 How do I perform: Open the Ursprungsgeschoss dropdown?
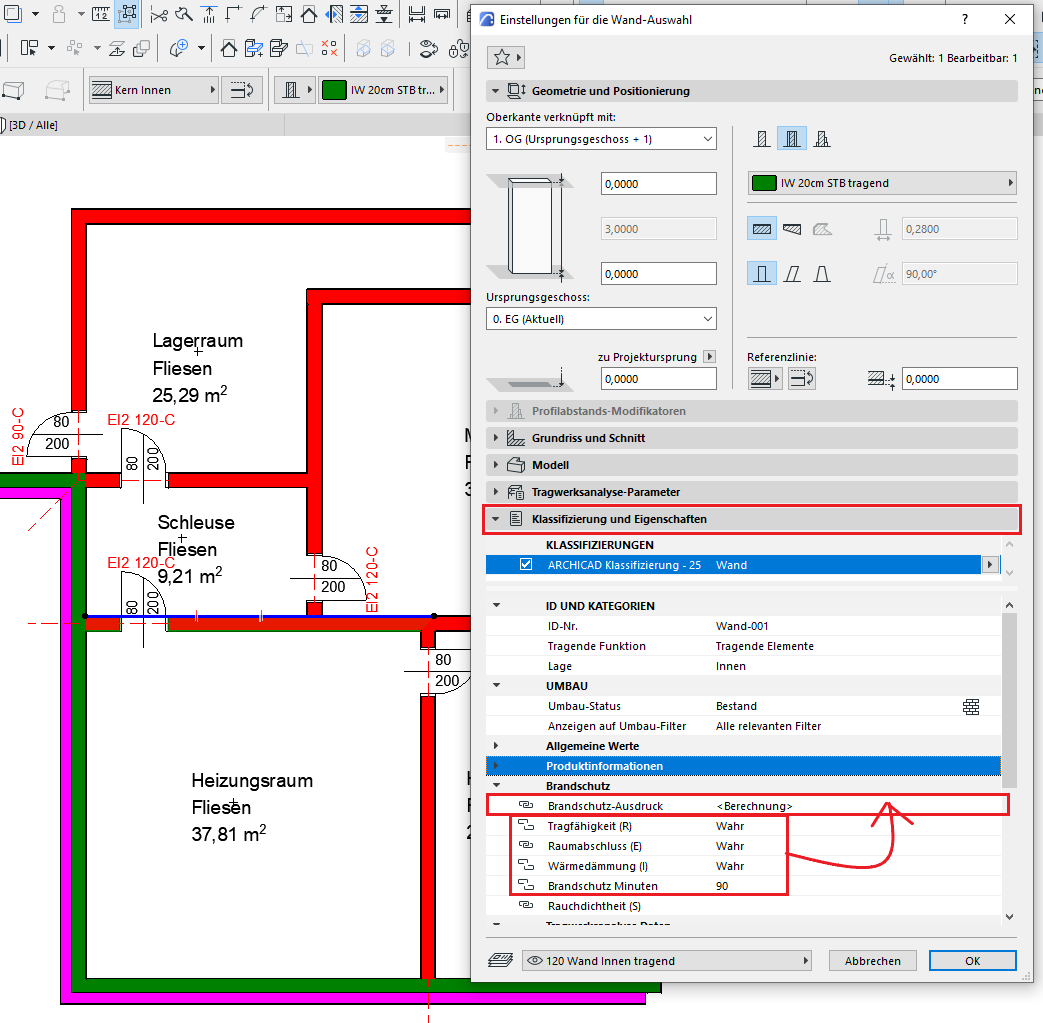[x=601, y=319]
